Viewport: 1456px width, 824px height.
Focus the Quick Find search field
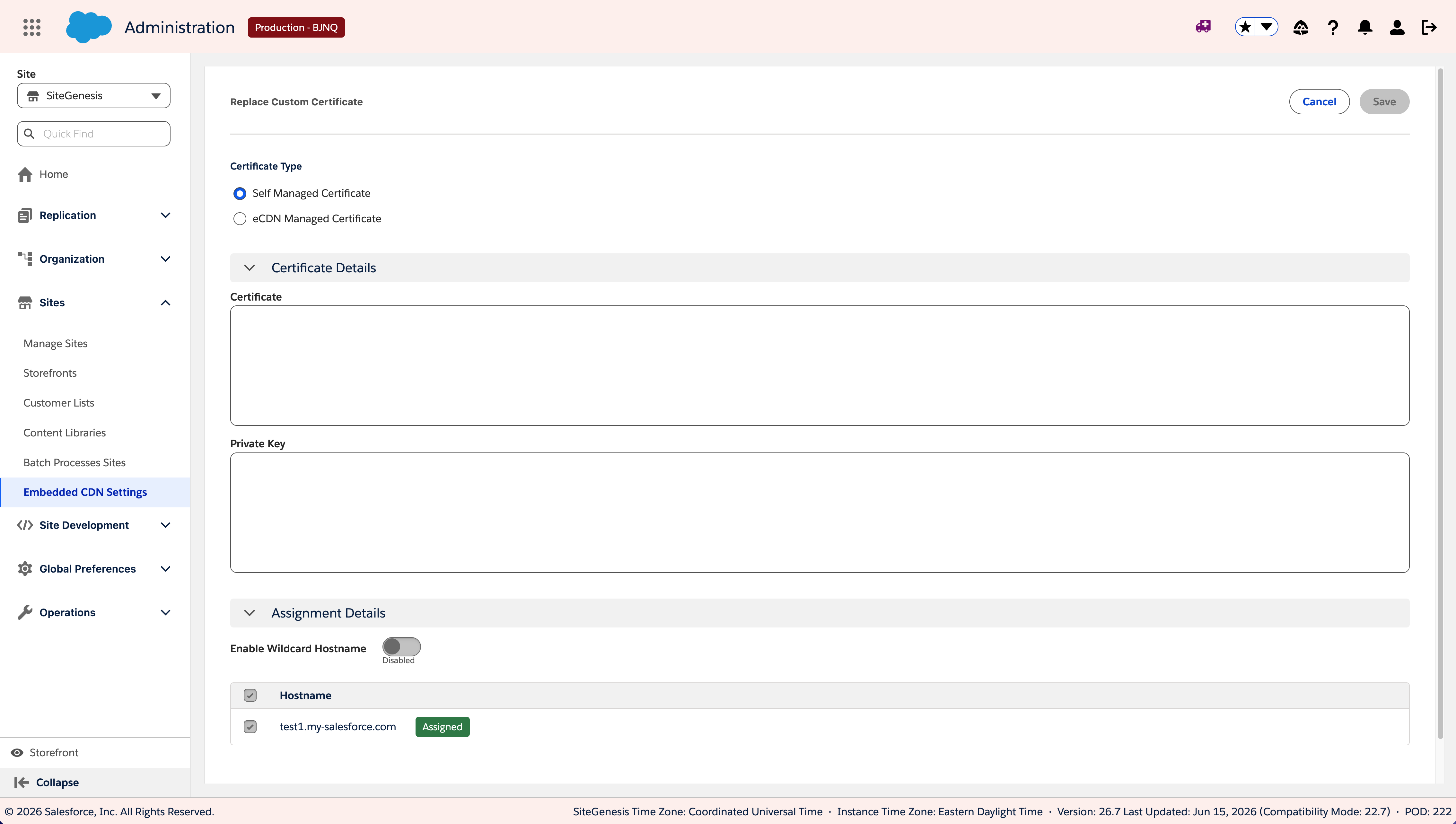[x=93, y=134]
